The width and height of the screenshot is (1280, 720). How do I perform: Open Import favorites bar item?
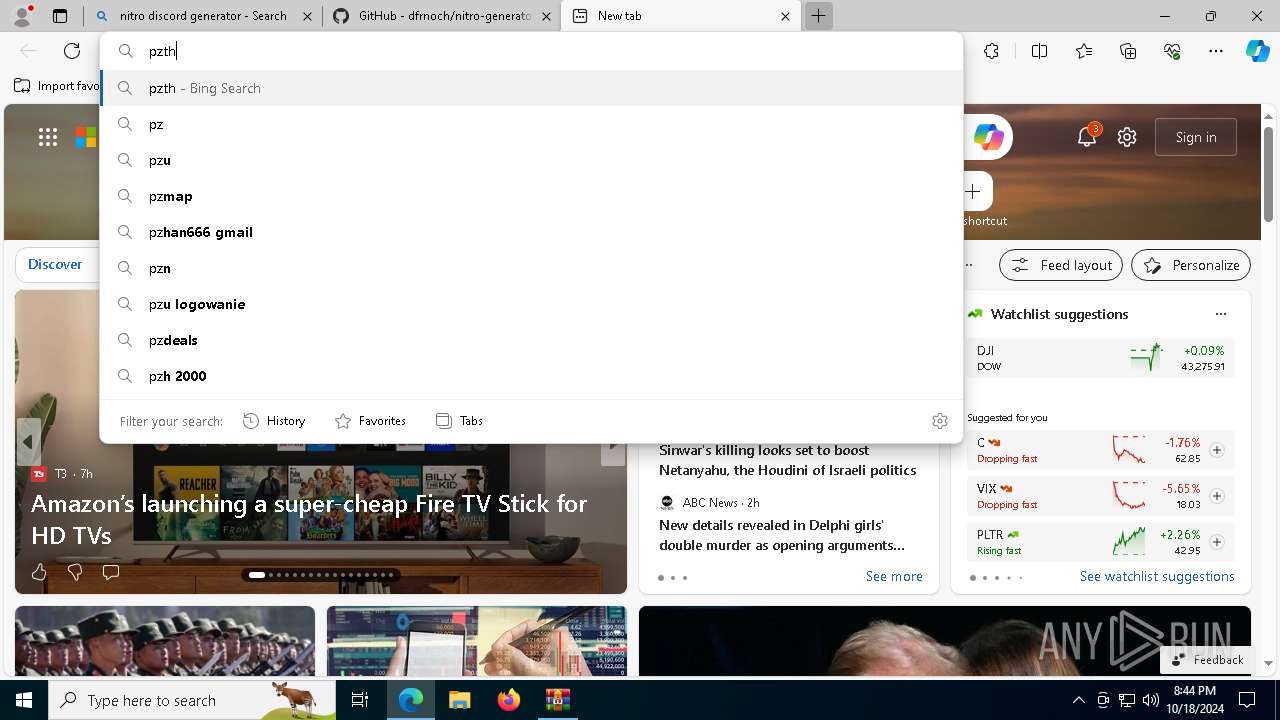[56, 86]
